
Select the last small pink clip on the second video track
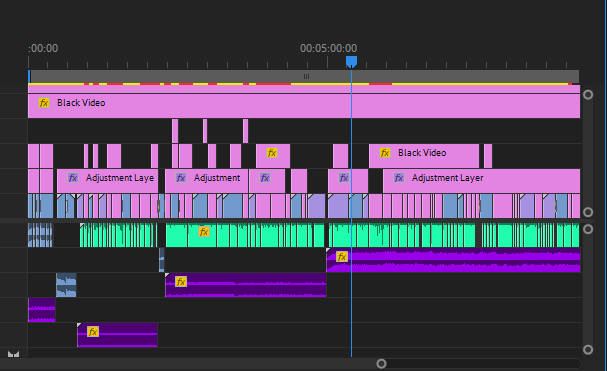(x=245, y=131)
